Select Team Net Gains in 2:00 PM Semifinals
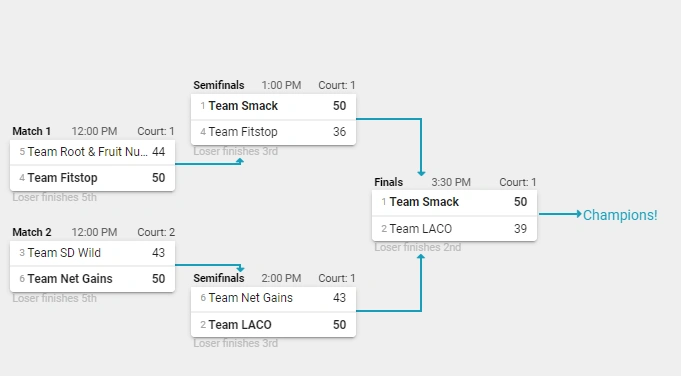 pos(273,298)
